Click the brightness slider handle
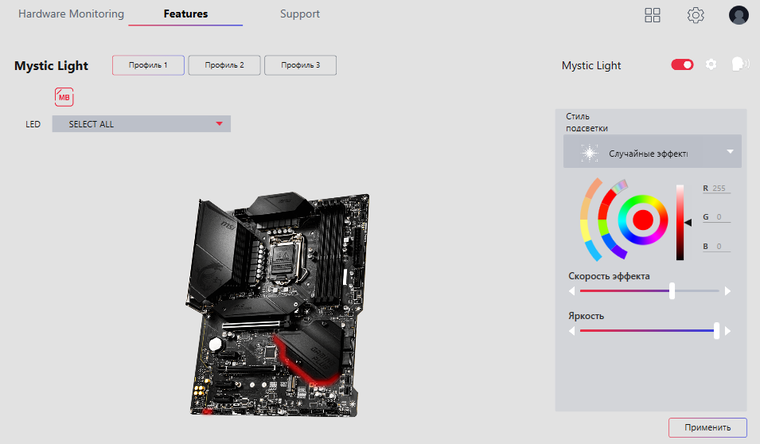The height and width of the screenshot is (444, 760). point(716,331)
